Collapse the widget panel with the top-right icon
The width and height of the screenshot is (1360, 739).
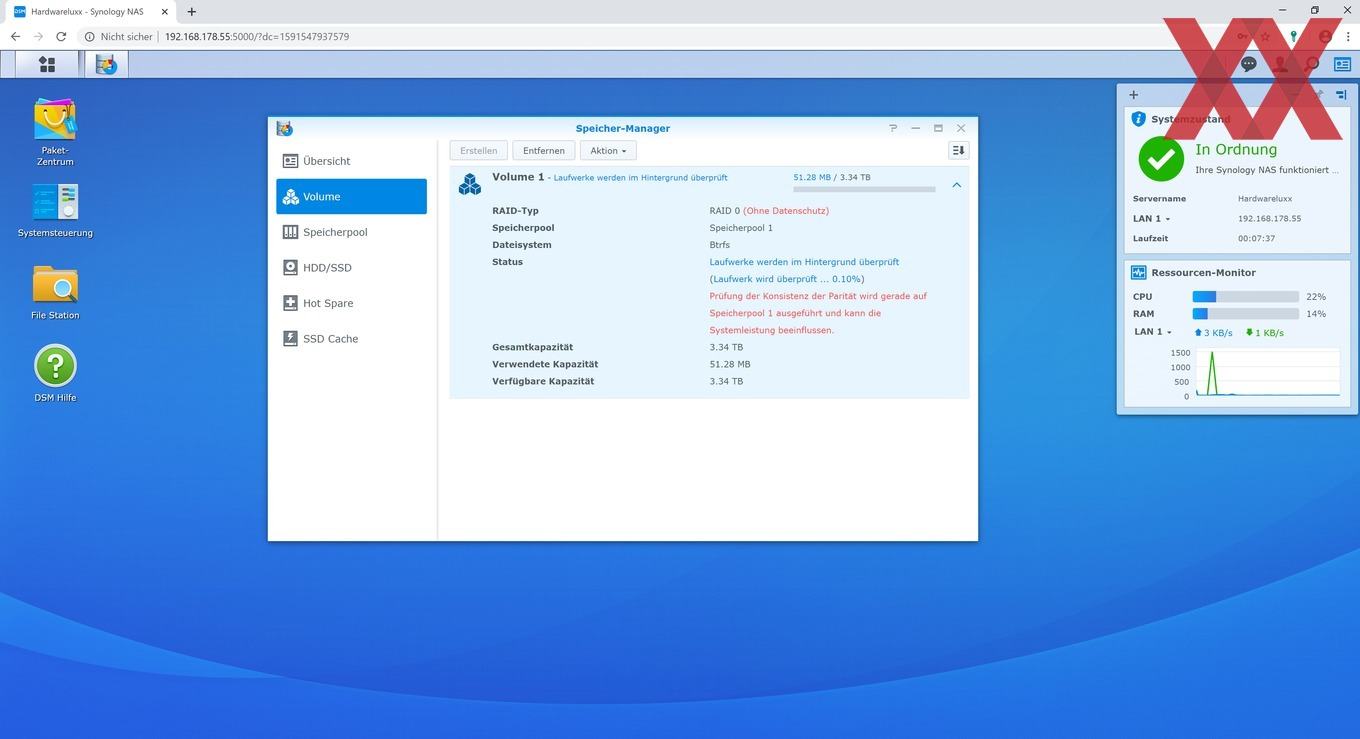[1342, 95]
